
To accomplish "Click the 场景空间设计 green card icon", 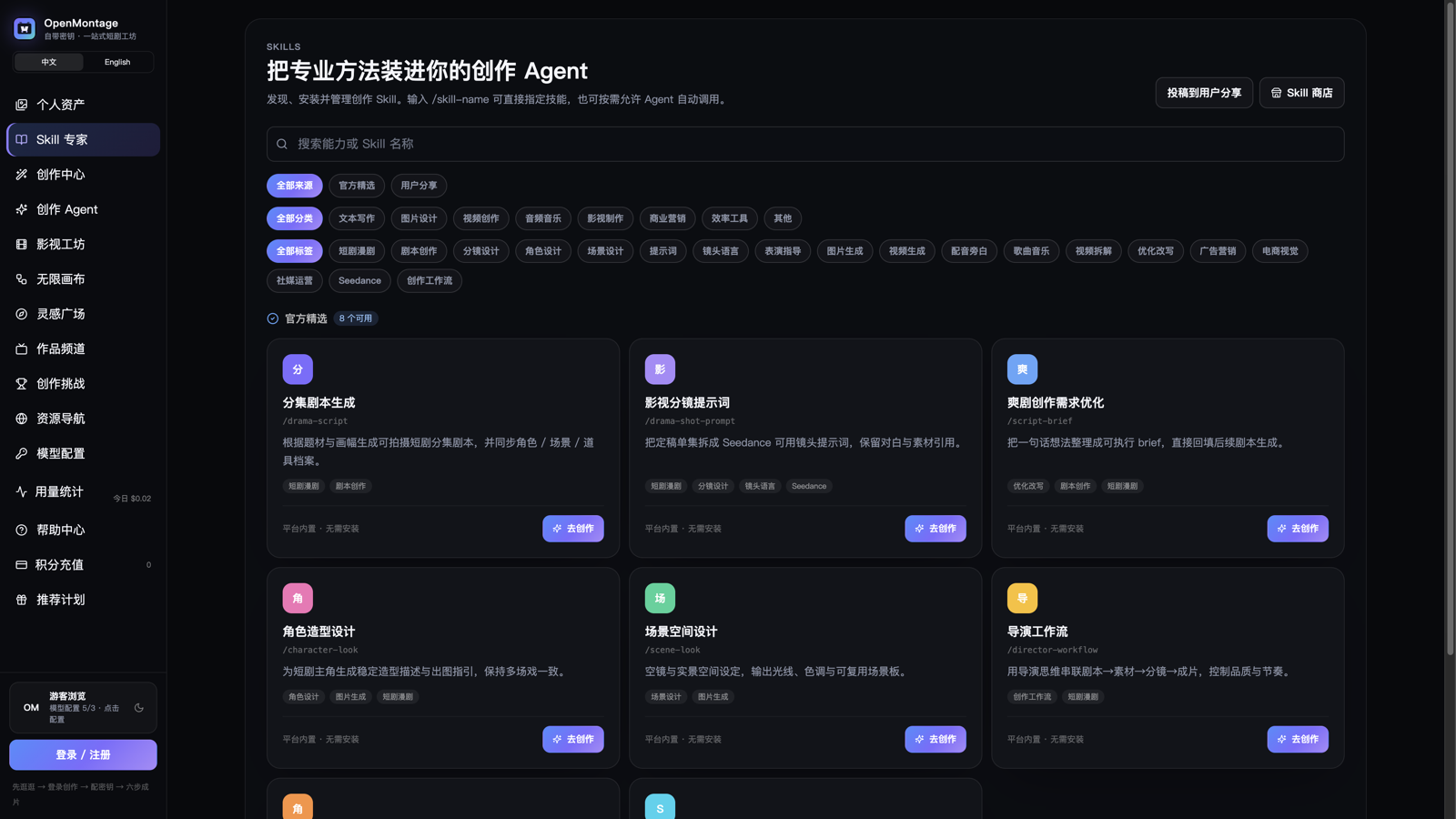I will click(x=660, y=598).
